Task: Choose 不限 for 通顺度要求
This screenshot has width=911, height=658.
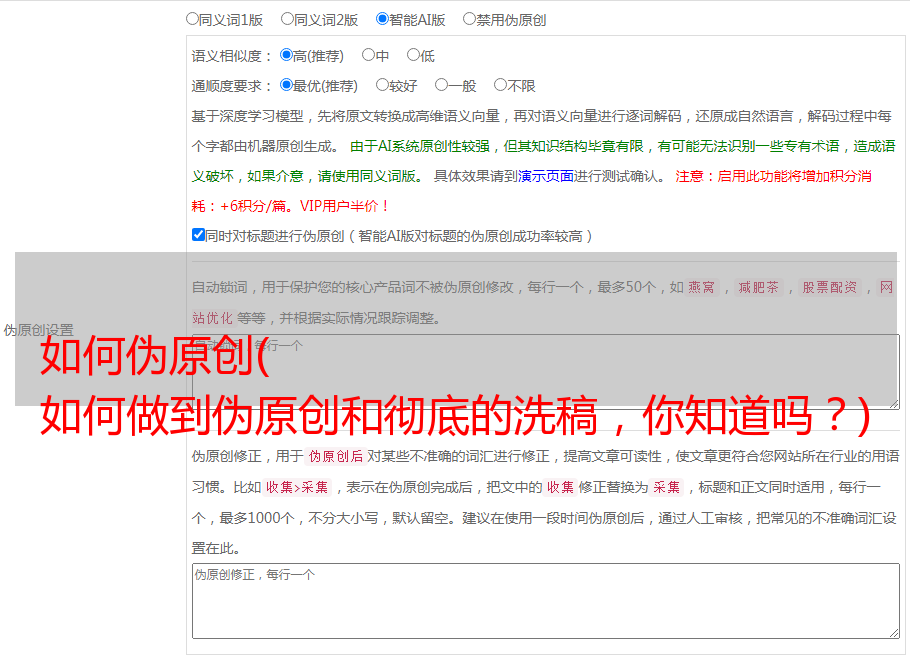Action: pyautogui.click(x=500, y=86)
